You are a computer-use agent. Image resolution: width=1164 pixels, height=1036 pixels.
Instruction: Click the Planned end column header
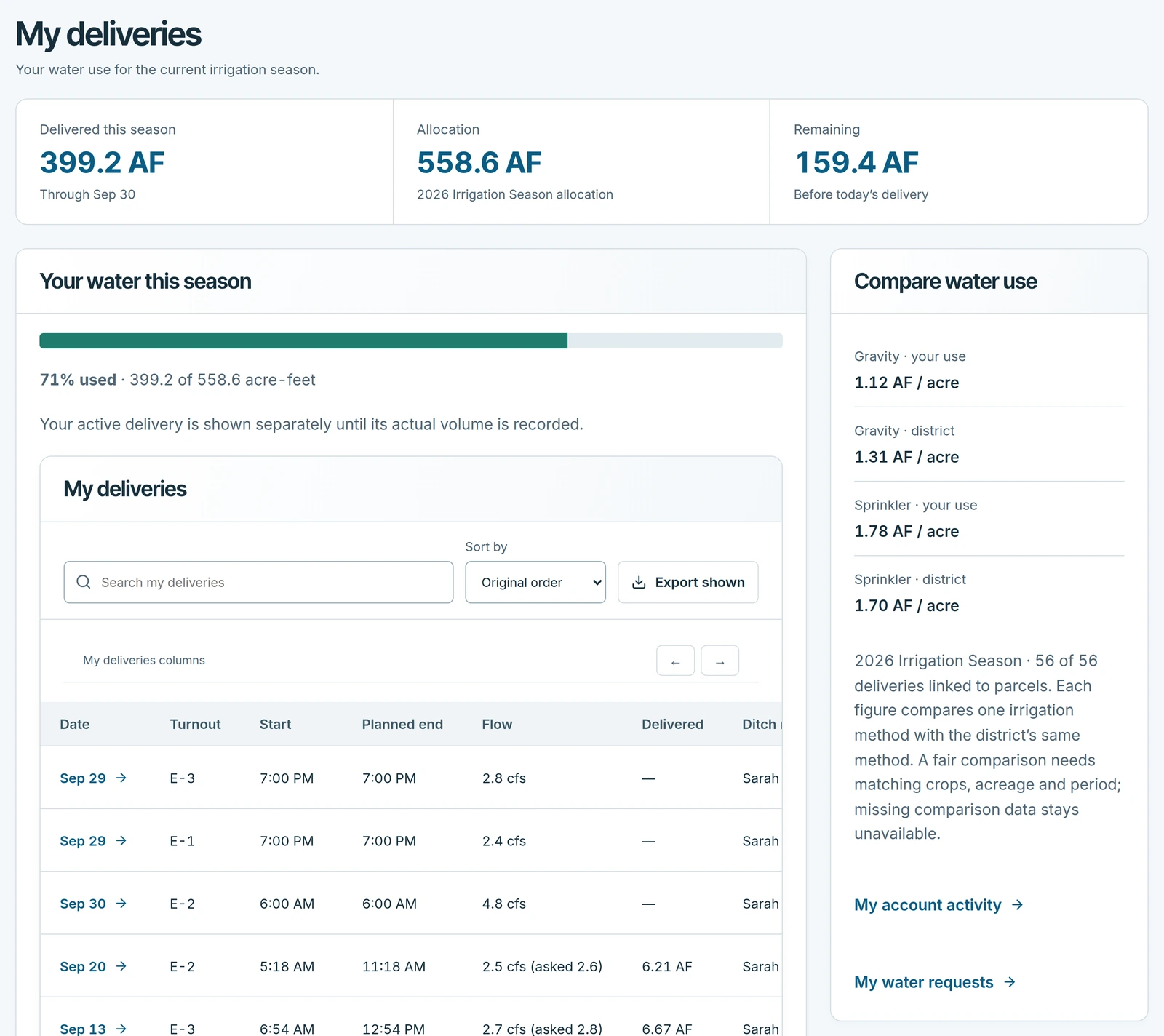coord(402,724)
